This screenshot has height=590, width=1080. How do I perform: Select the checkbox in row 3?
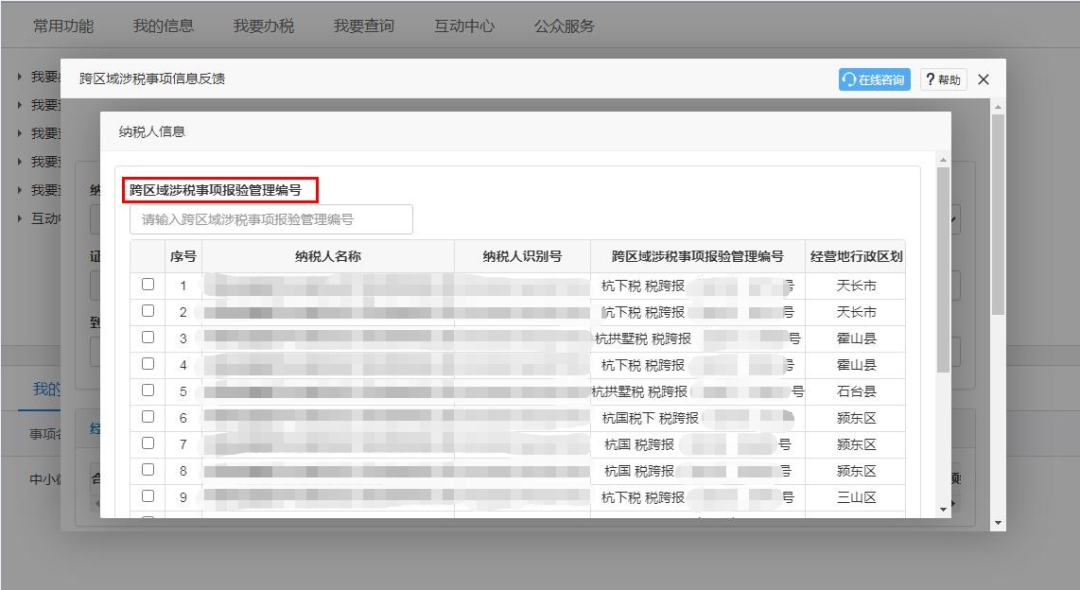point(148,338)
